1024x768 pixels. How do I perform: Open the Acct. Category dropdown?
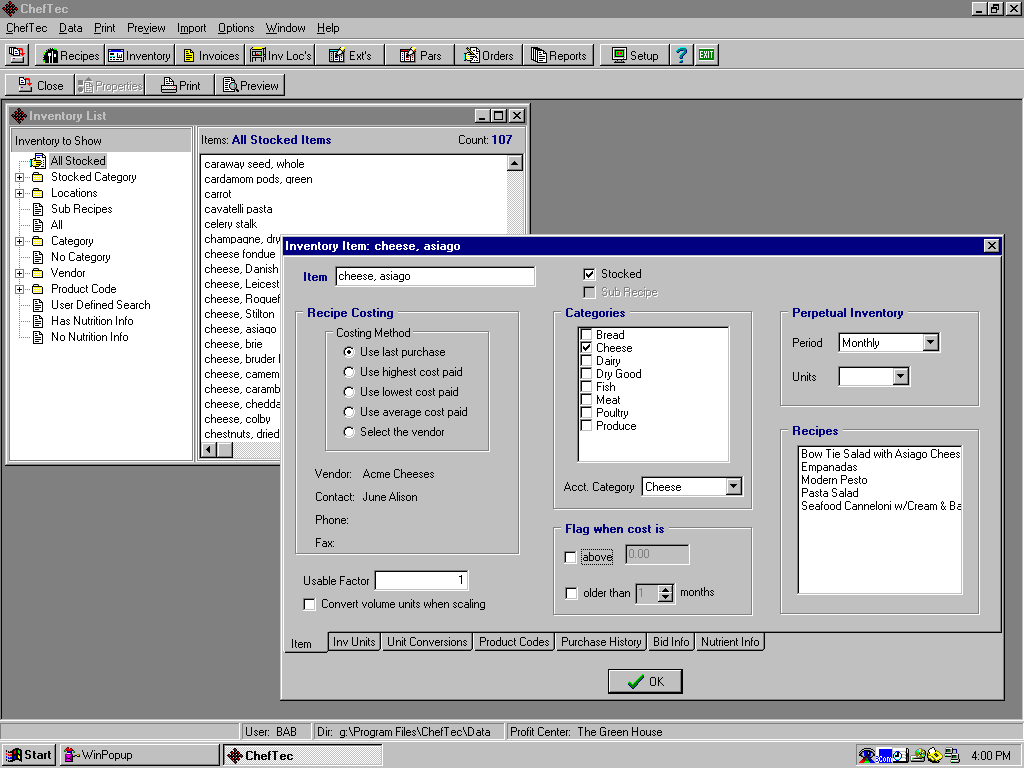coord(735,486)
